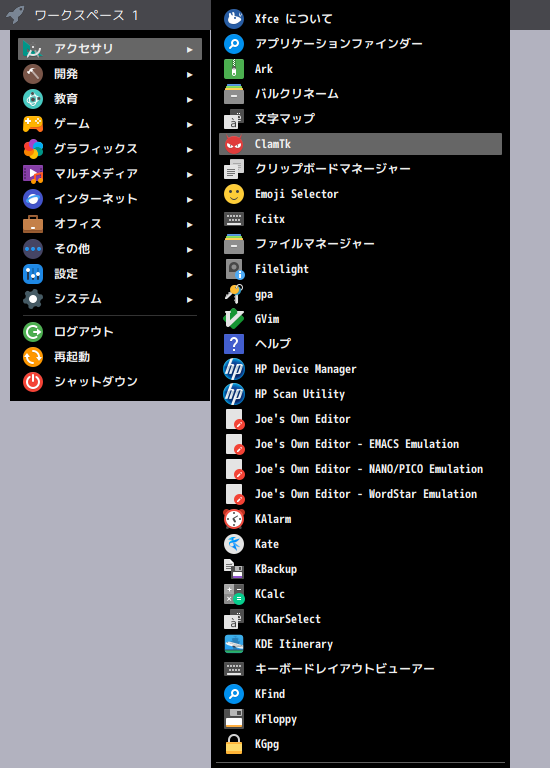Click the KBackup icon
This screenshot has width=550, height=768.
click(x=234, y=569)
